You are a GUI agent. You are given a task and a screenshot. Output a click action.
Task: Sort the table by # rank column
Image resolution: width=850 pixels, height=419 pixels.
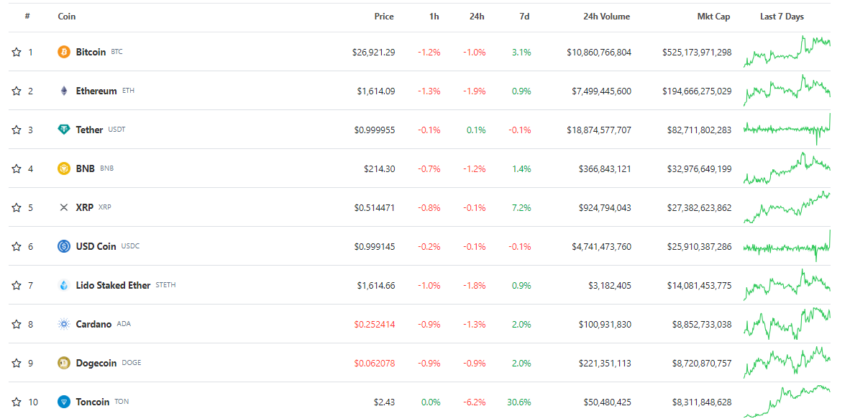coord(27,16)
